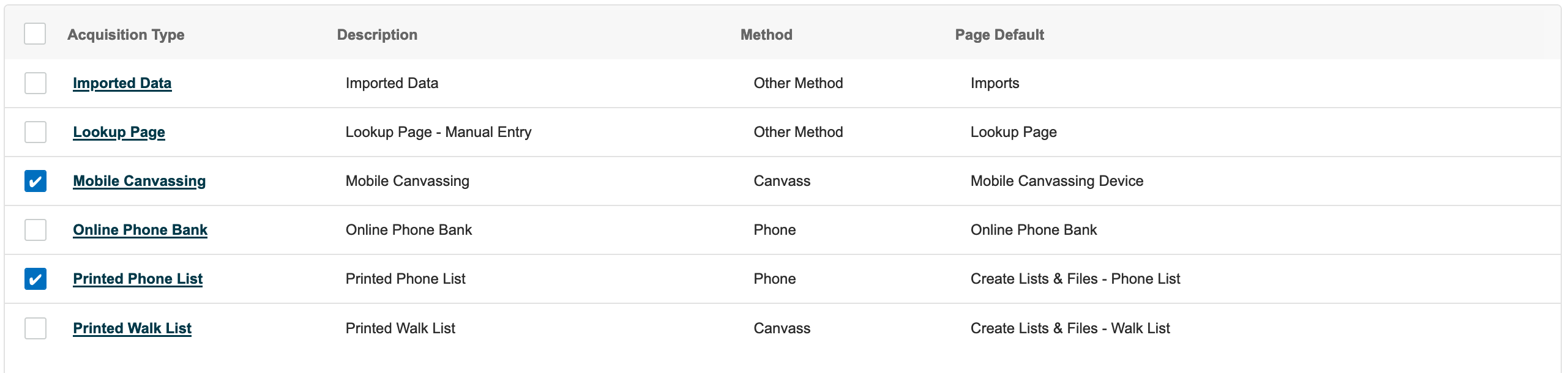The width and height of the screenshot is (1568, 373).
Task: Sort by Page Default column header
Action: pos(999,35)
